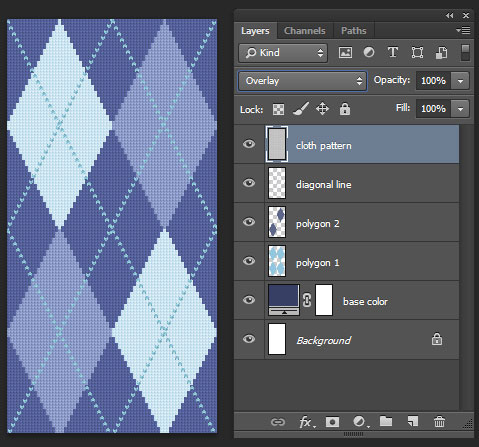
Task: Lock all padlock icon
Action: pos(345,109)
